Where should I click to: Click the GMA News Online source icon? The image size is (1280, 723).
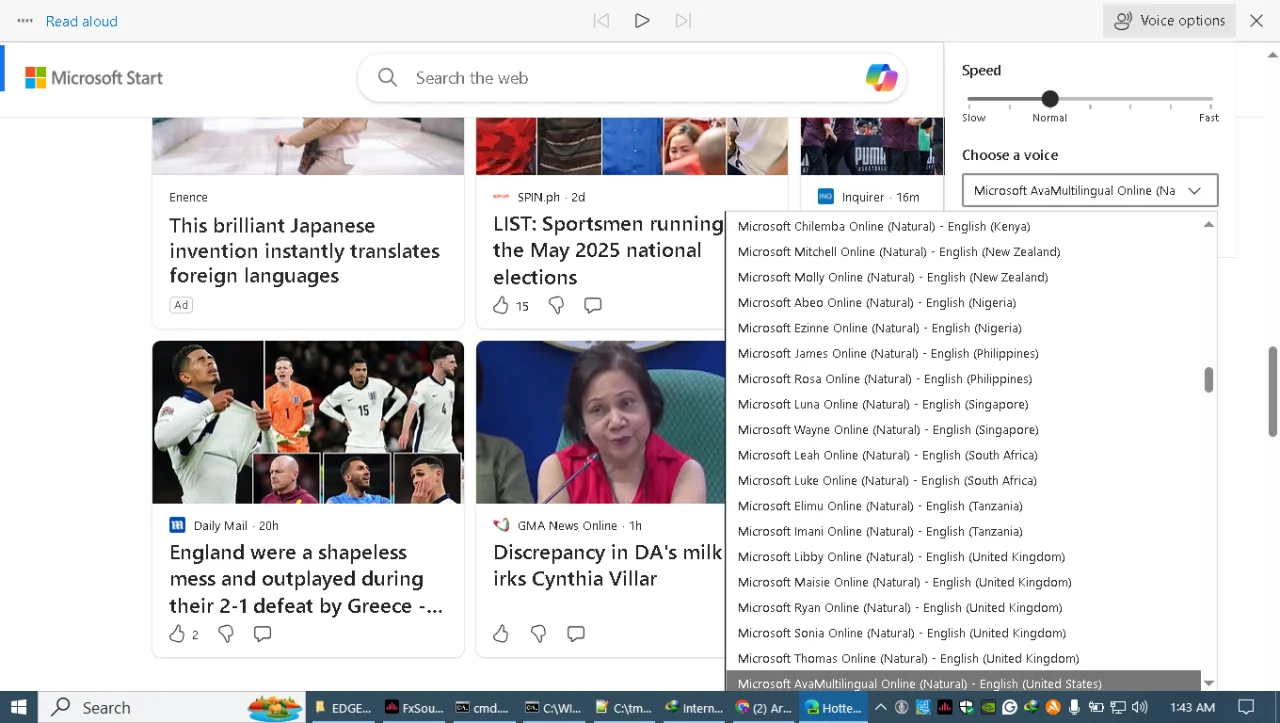click(501, 525)
